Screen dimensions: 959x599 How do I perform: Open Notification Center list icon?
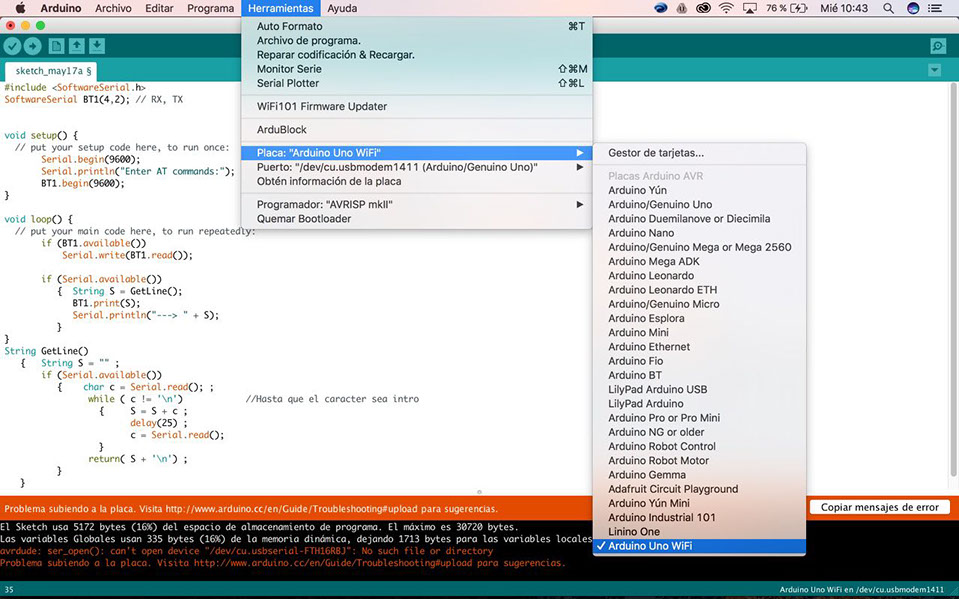(x=935, y=8)
